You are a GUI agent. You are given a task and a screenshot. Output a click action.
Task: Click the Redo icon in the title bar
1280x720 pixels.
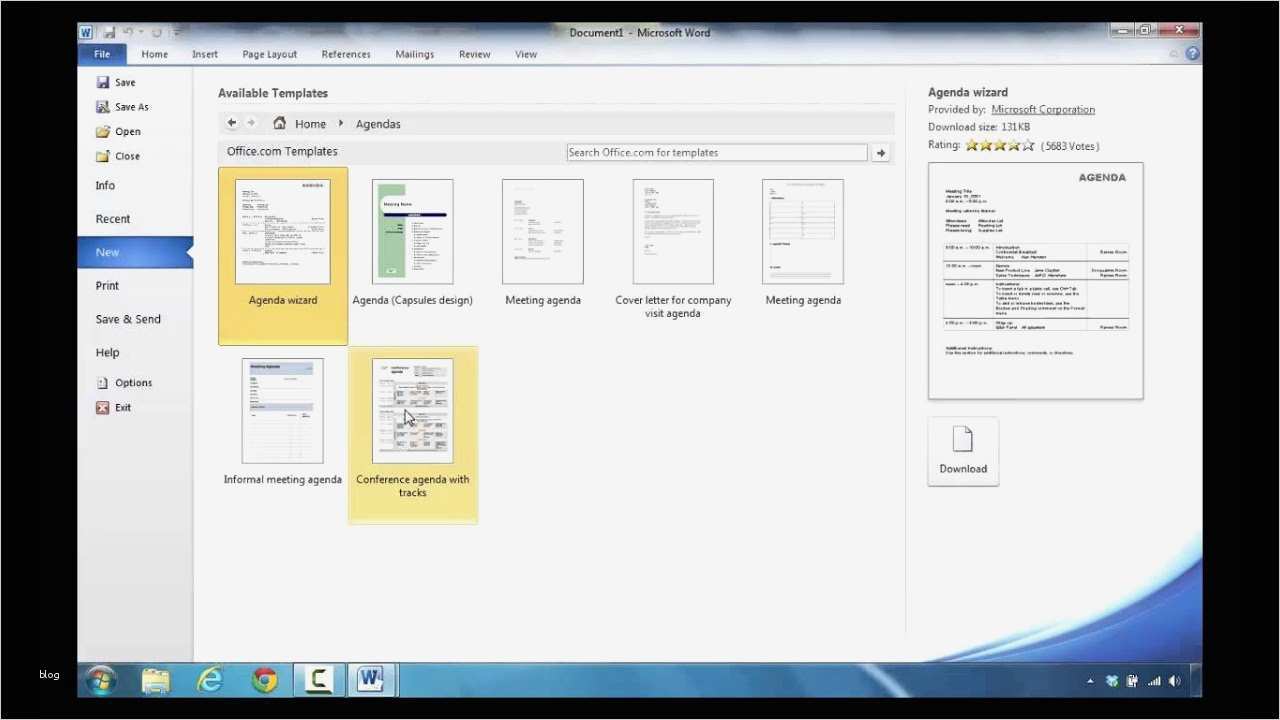point(156,32)
